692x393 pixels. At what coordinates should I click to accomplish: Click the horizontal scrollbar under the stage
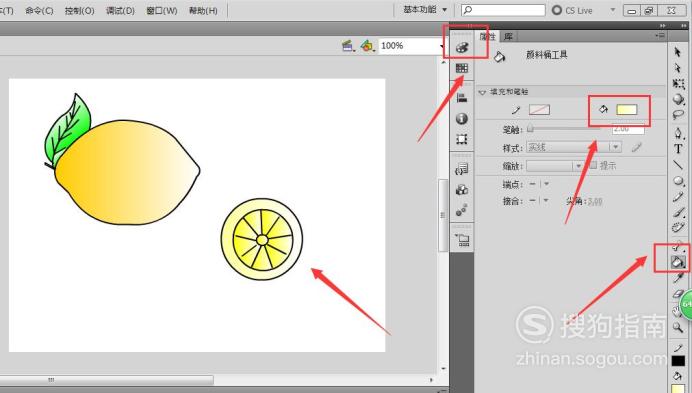pos(106,380)
